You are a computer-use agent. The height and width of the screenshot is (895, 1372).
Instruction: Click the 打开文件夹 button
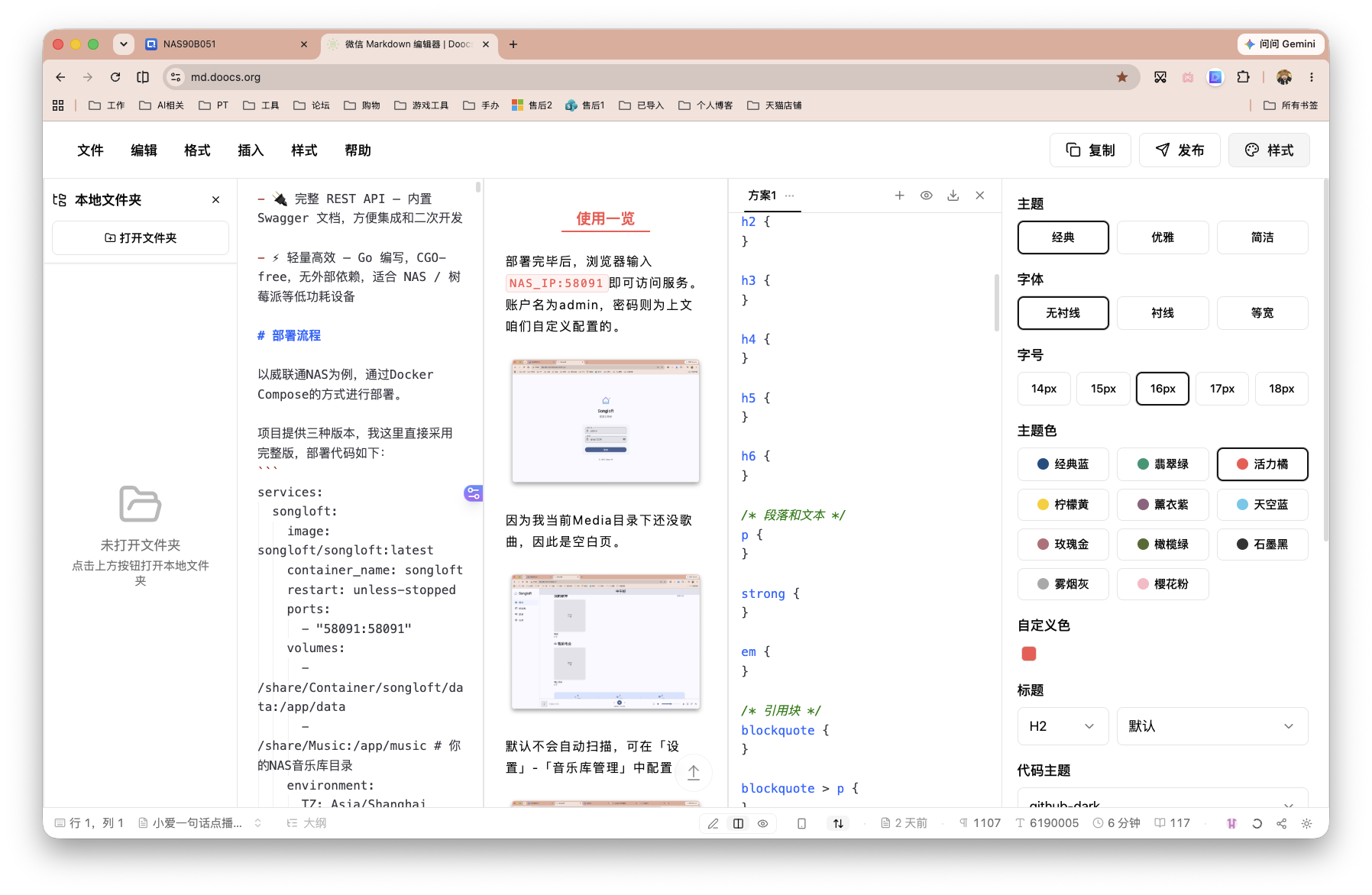[141, 238]
